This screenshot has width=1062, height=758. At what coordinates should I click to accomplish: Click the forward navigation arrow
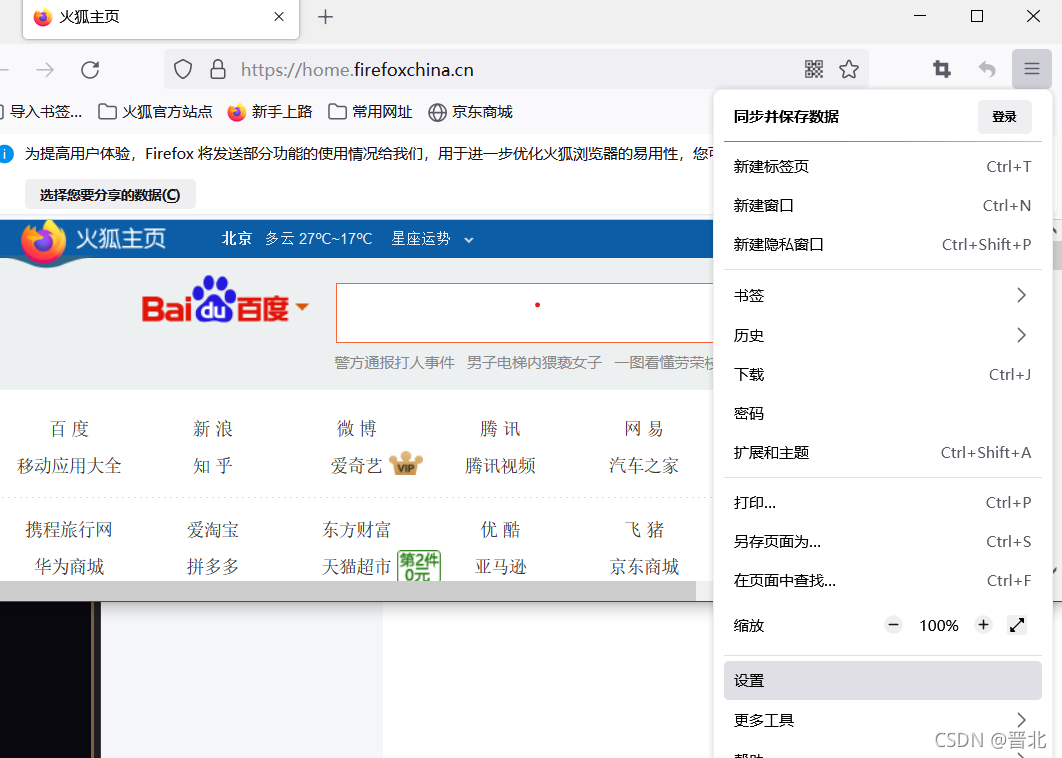coord(45,70)
